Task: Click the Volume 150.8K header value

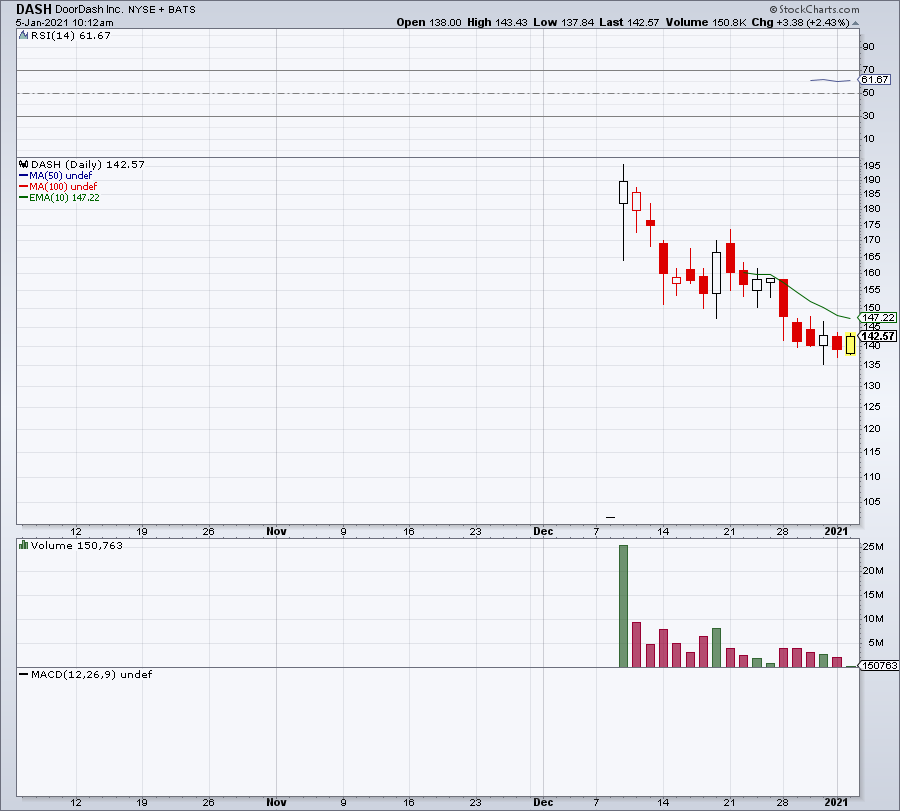Action: coord(706,22)
